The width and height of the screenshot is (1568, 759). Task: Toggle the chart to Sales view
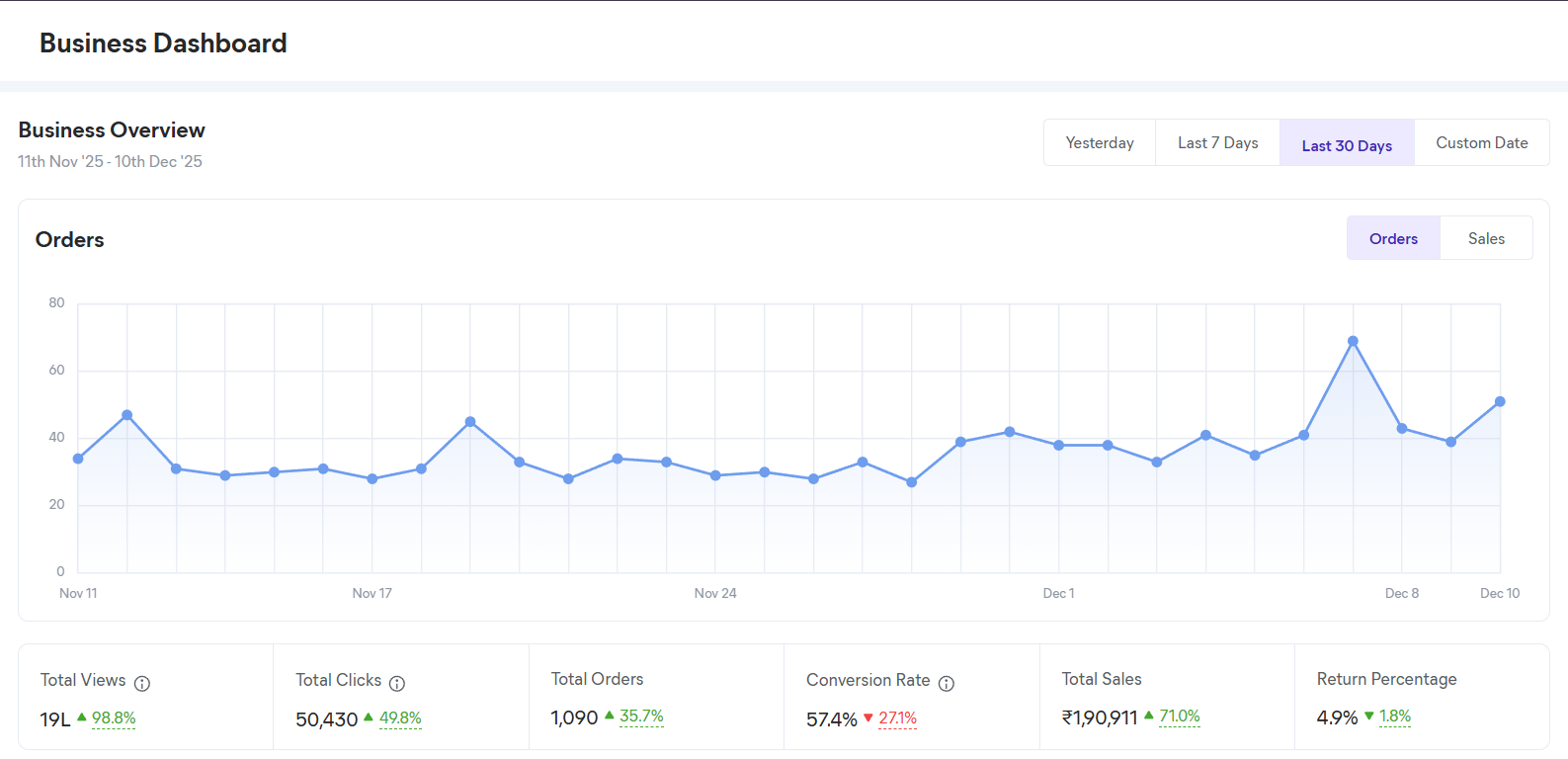pos(1486,239)
